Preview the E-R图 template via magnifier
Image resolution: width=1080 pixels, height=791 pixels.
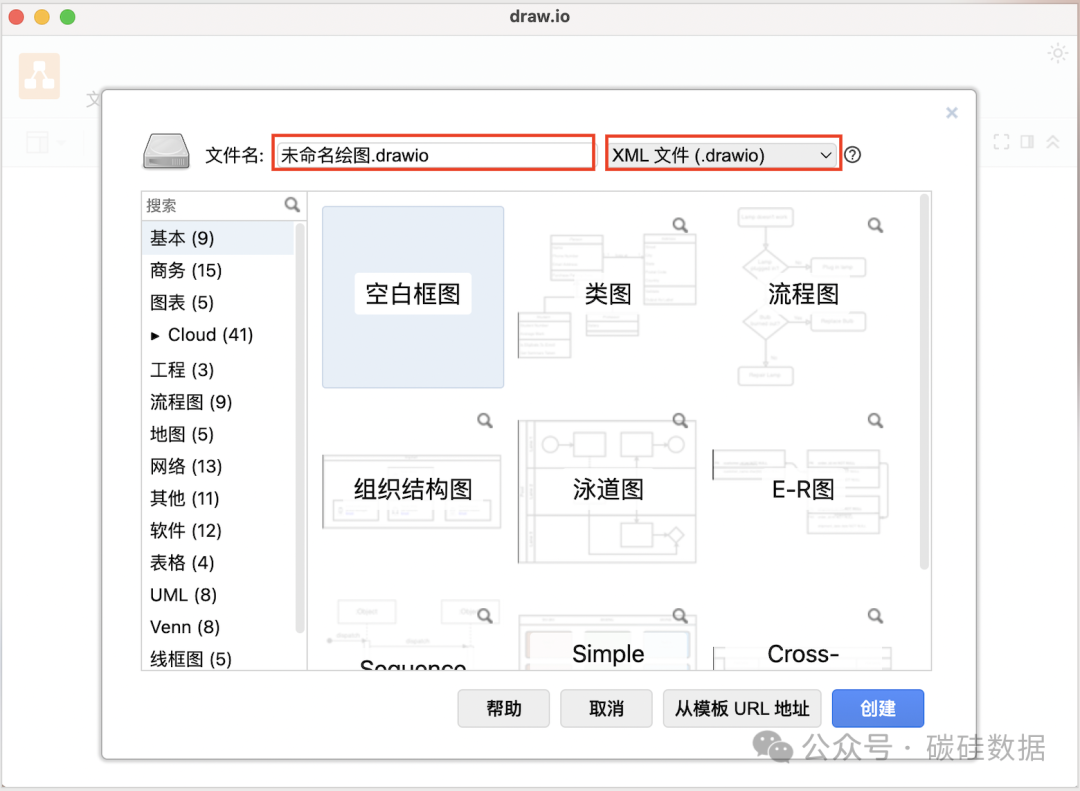click(x=875, y=421)
